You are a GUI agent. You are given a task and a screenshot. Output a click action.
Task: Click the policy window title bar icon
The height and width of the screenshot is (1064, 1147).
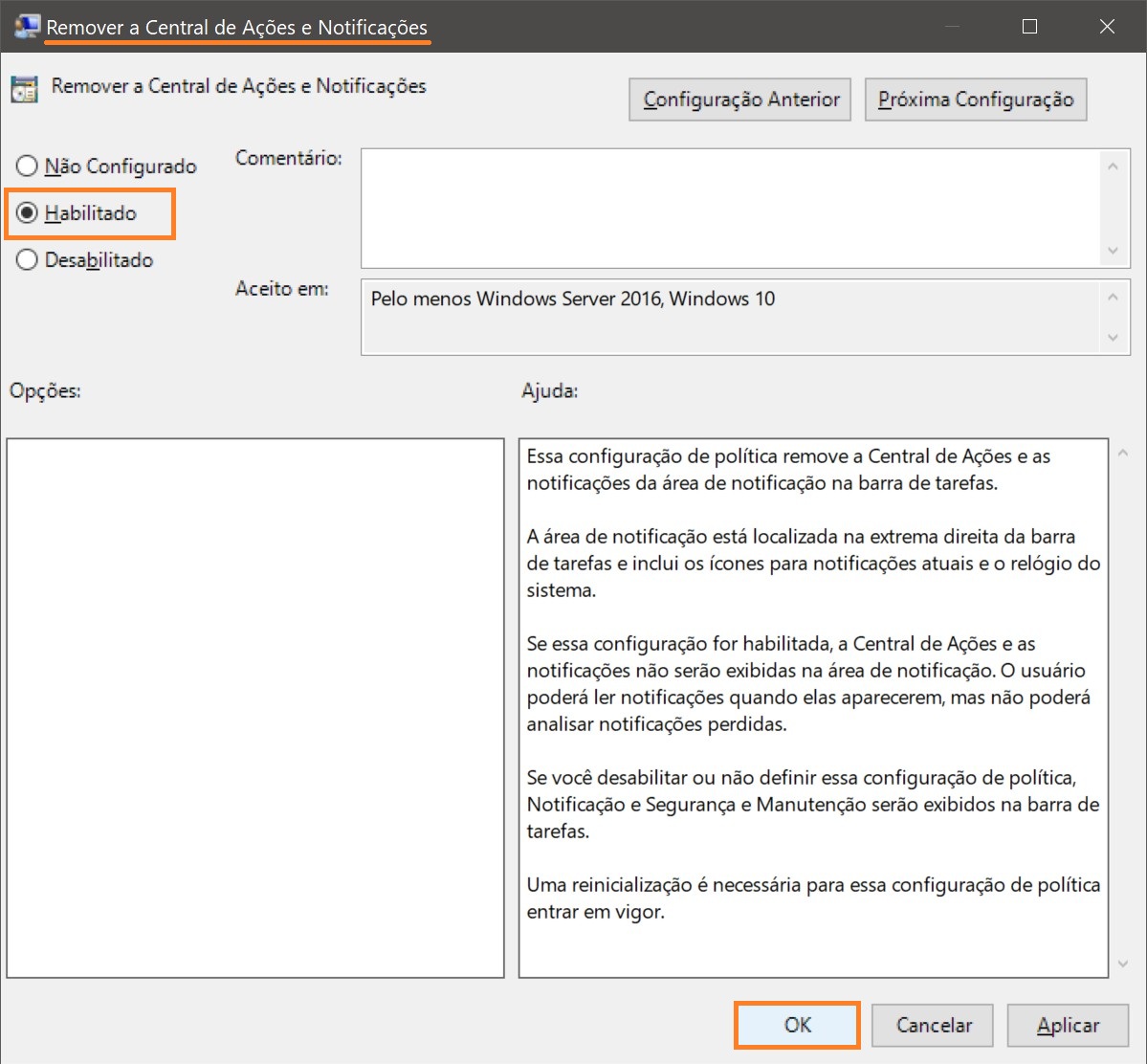pos(27,27)
